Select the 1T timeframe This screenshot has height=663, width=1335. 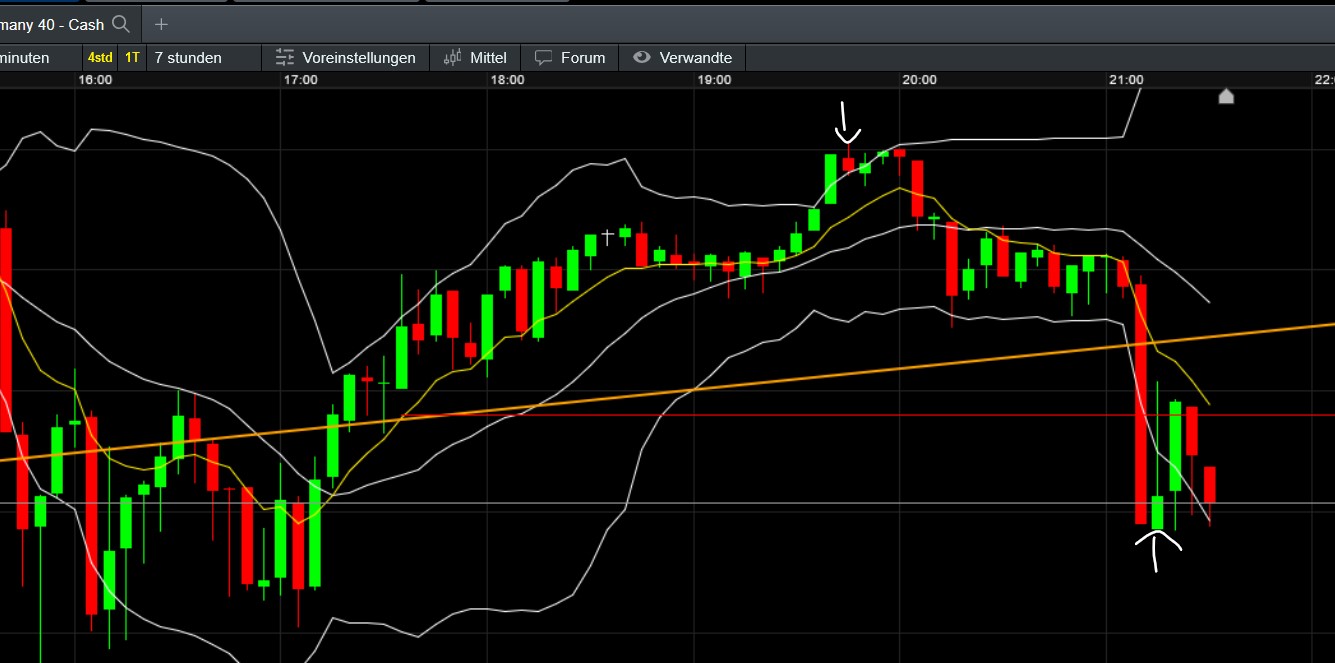[x=132, y=58]
